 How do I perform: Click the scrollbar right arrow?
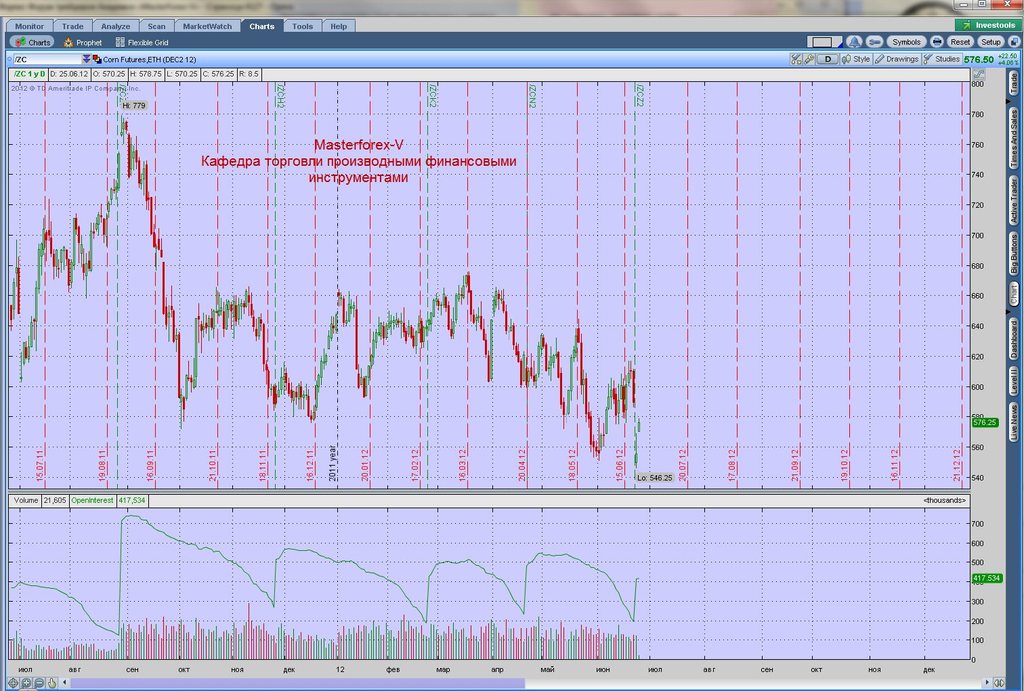(x=988, y=683)
